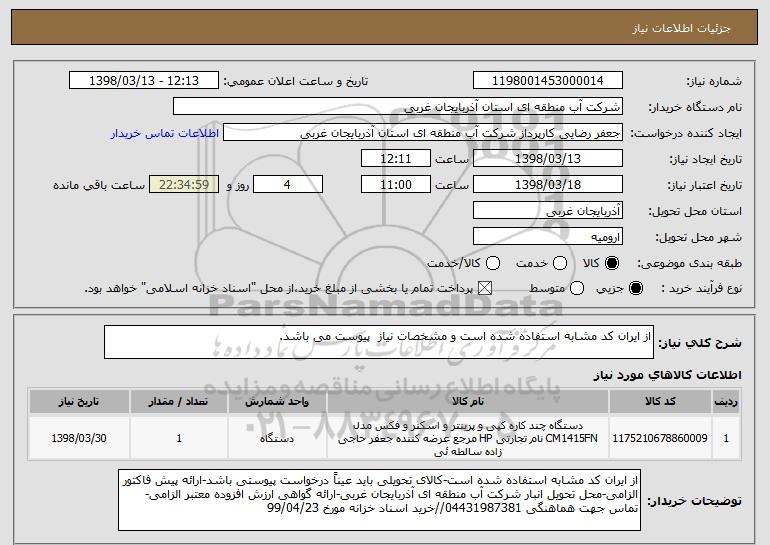Click the remaining time countdown 22:34:59
The image size is (770, 545).
tap(184, 185)
